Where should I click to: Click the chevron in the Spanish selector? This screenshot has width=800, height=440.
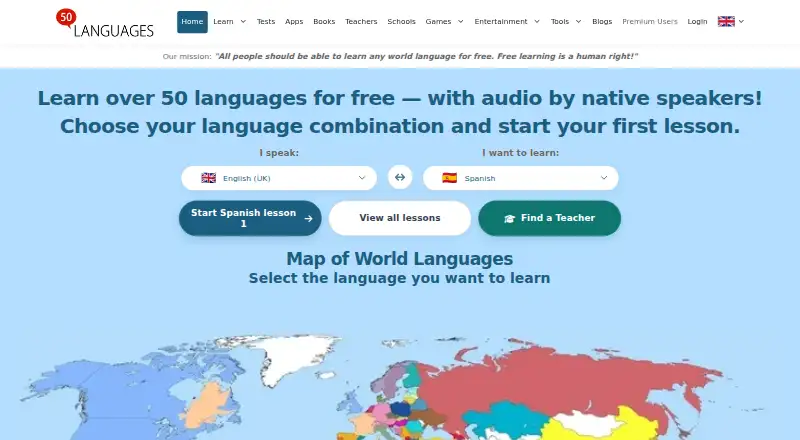604,178
